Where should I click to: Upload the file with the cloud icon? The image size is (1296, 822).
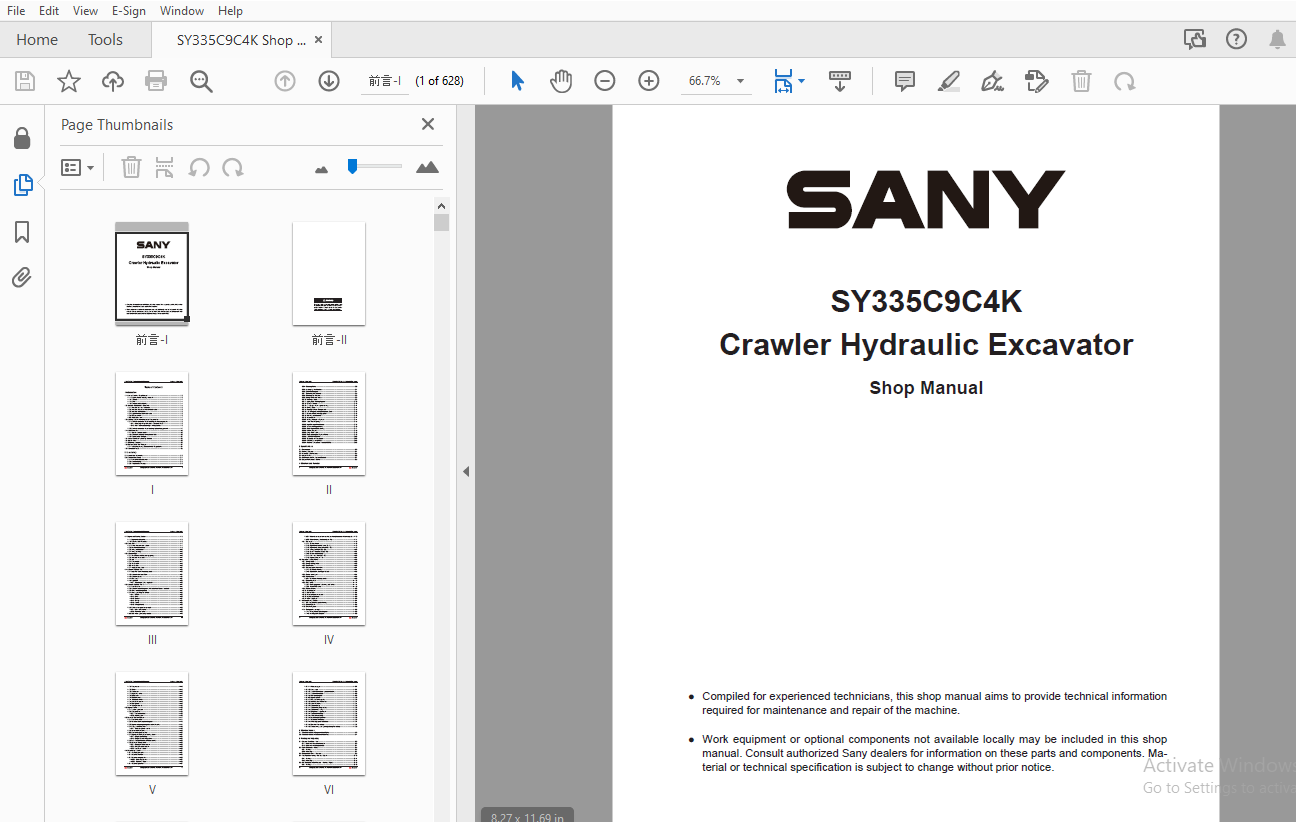tap(113, 81)
